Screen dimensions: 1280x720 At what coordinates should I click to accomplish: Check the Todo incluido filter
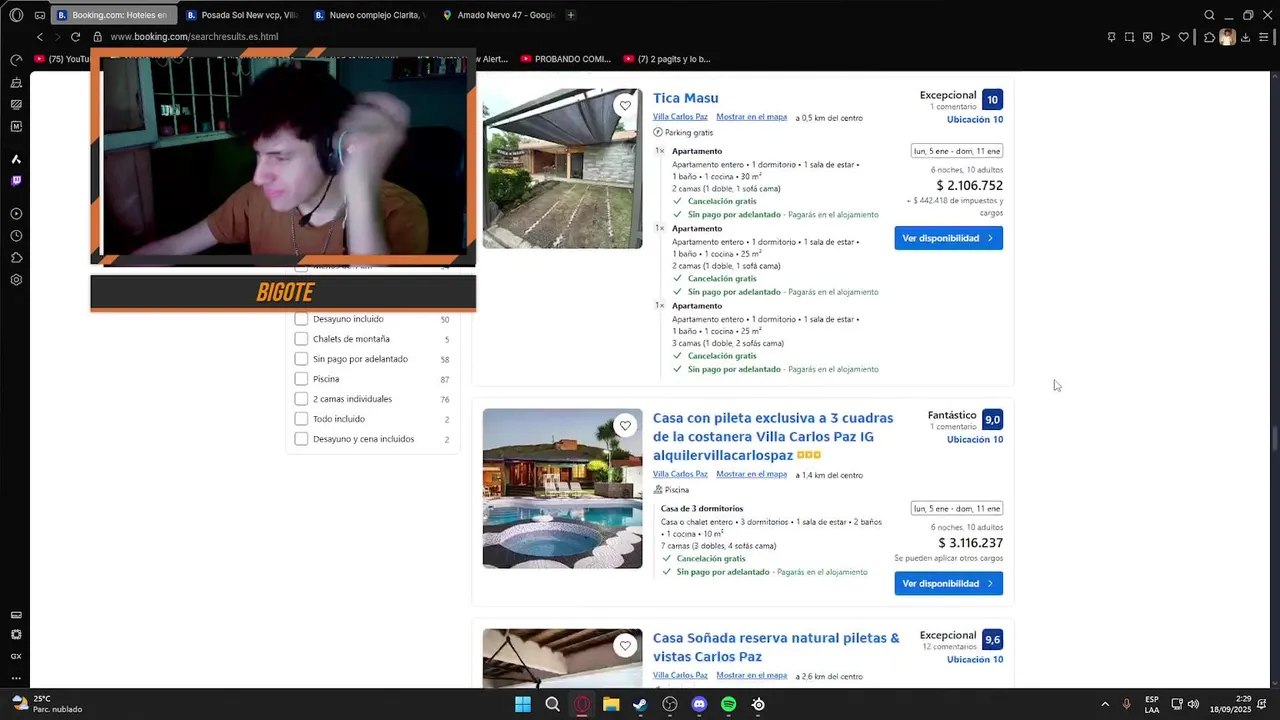[x=301, y=419]
